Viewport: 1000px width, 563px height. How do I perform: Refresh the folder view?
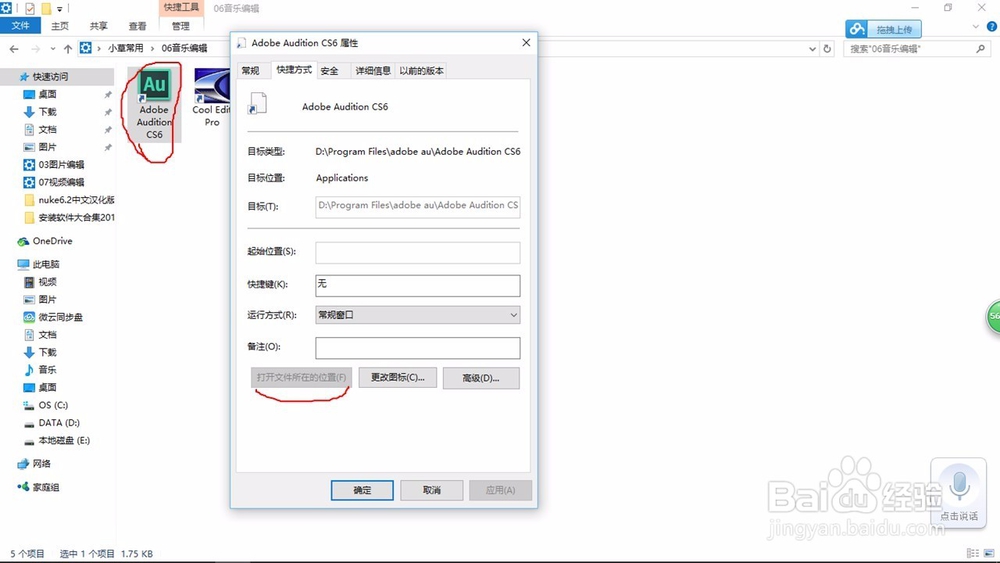tap(827, 48)
